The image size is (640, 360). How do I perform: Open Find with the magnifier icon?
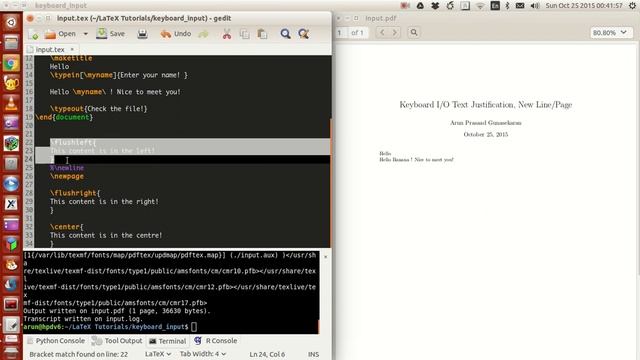coord(285,34)
